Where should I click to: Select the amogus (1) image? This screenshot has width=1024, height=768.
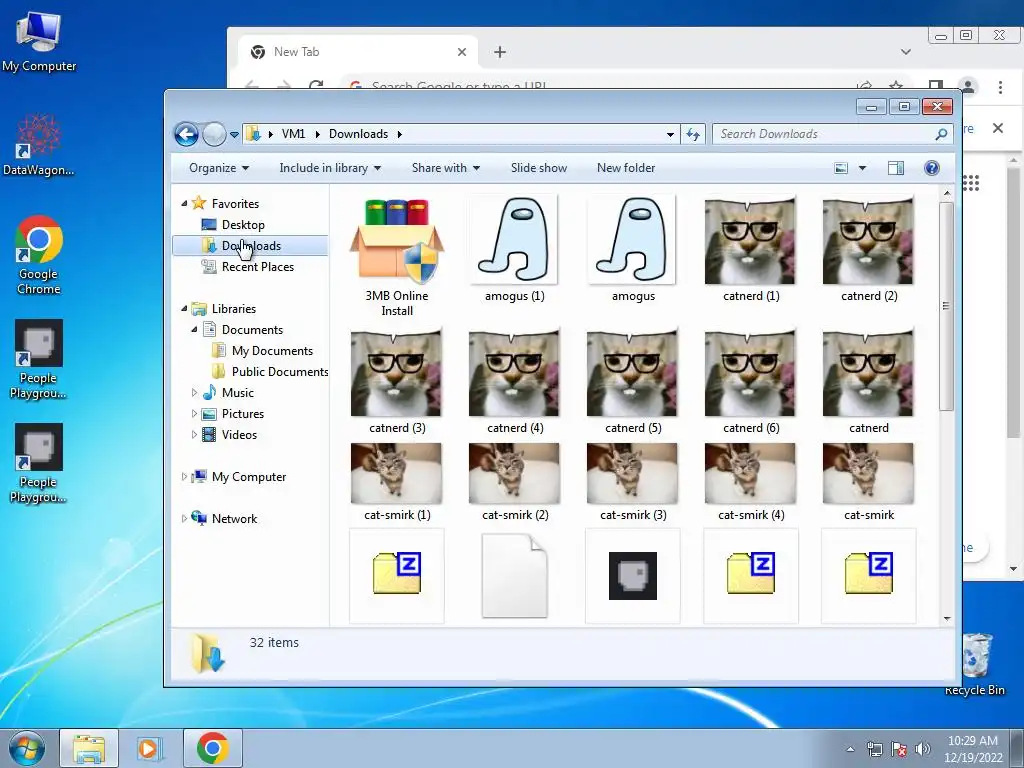(x=515, y=249)
